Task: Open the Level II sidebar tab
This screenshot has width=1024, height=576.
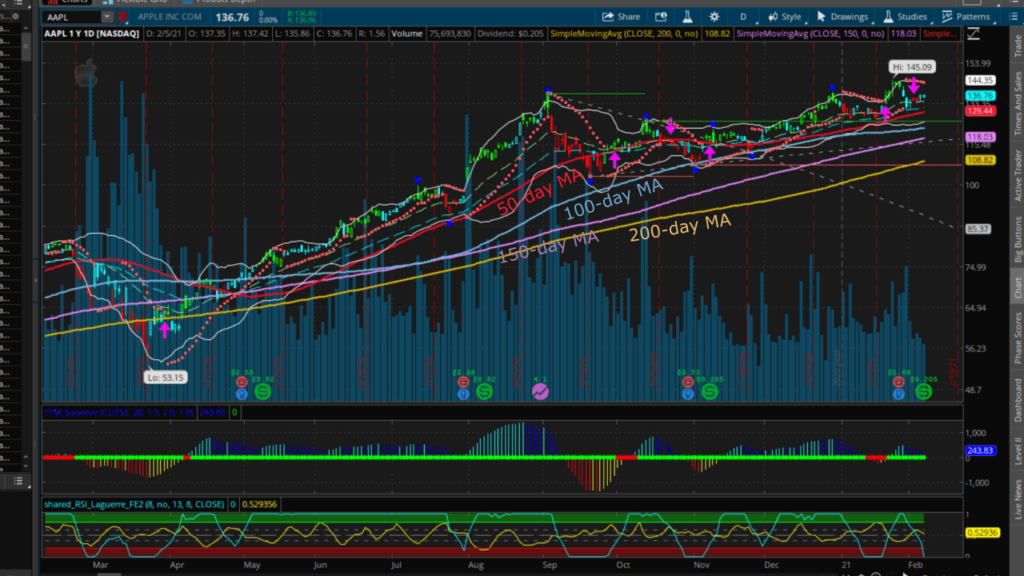Action: pos(1017,451)
